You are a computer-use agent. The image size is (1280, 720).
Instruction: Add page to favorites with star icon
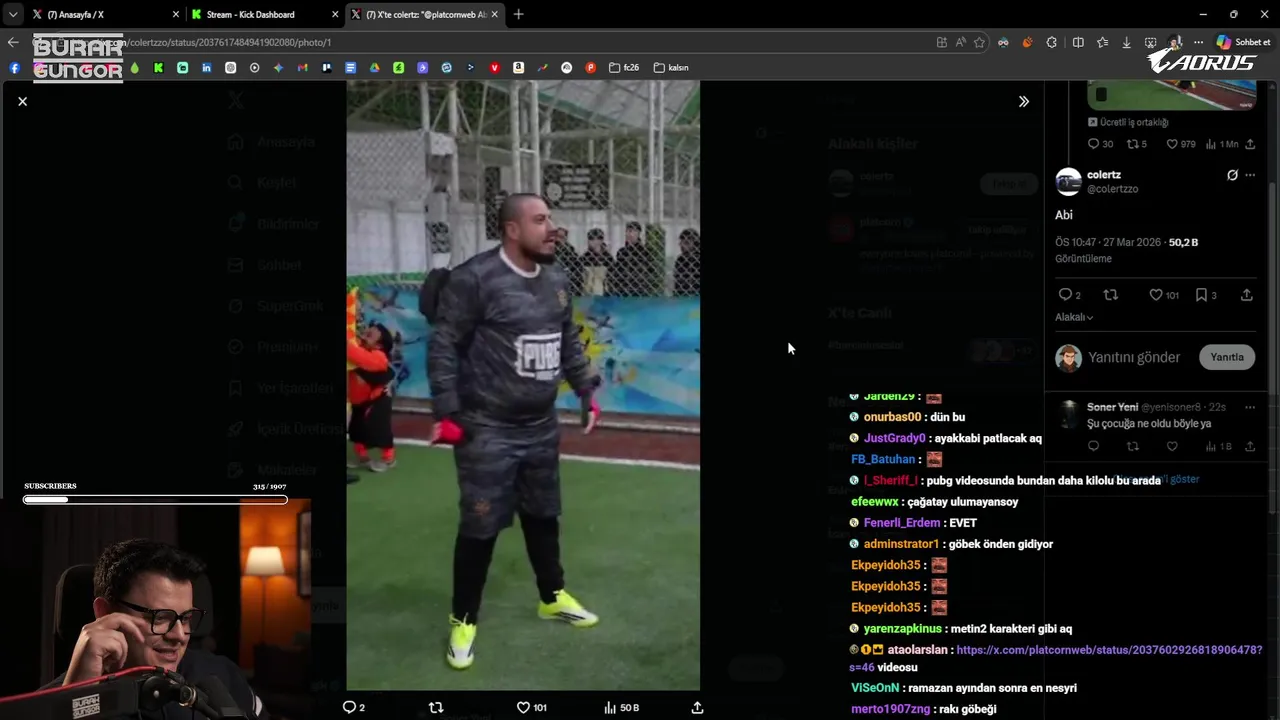coord(979,42)
